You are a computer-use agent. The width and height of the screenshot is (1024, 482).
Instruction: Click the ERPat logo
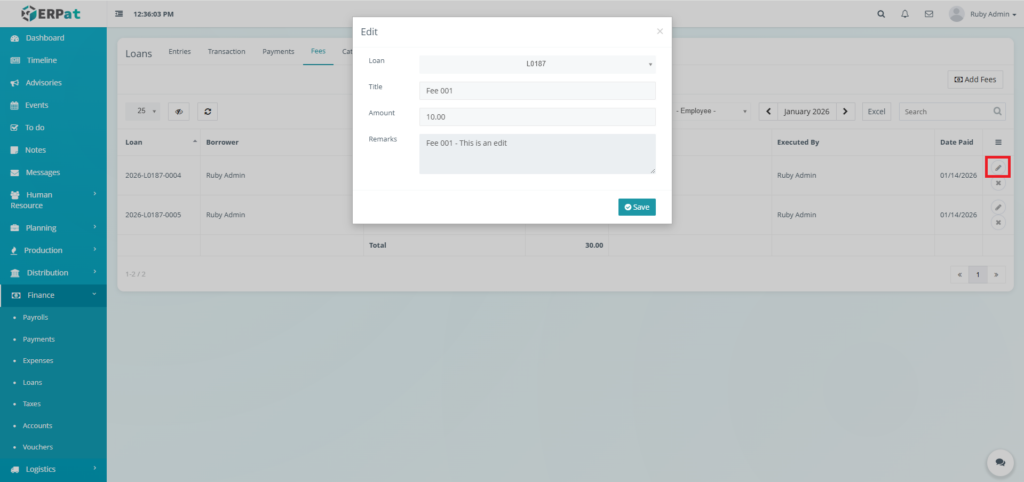tap(50, 13)
